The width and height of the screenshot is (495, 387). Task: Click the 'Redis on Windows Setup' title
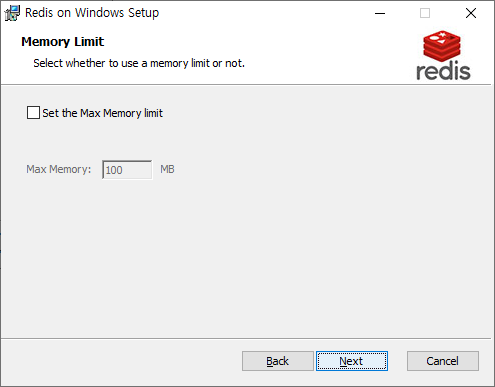click(92, 13)
